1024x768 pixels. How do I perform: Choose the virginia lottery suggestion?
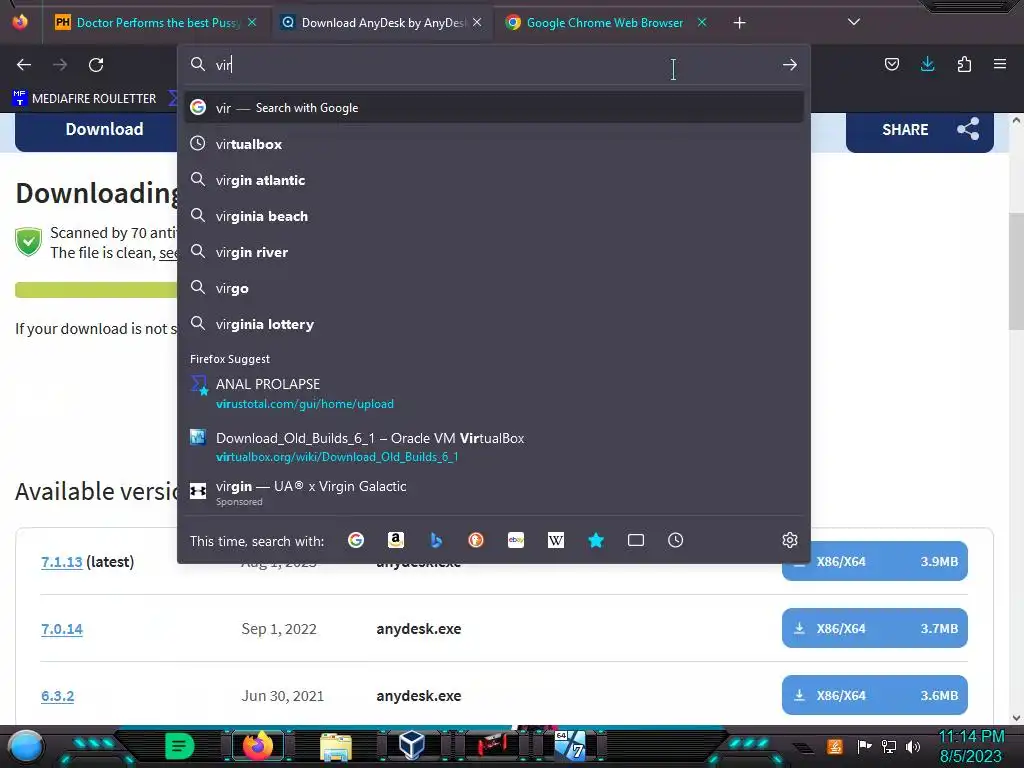[x=494, y=323]
